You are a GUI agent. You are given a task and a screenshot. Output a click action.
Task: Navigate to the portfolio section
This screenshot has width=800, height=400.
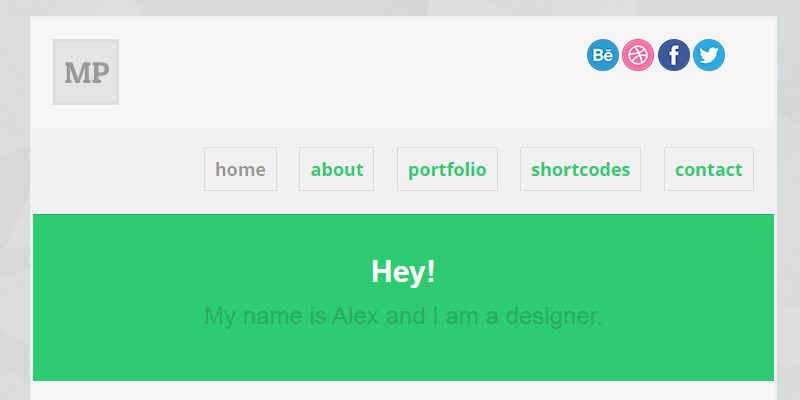click(x=447, y=169)
